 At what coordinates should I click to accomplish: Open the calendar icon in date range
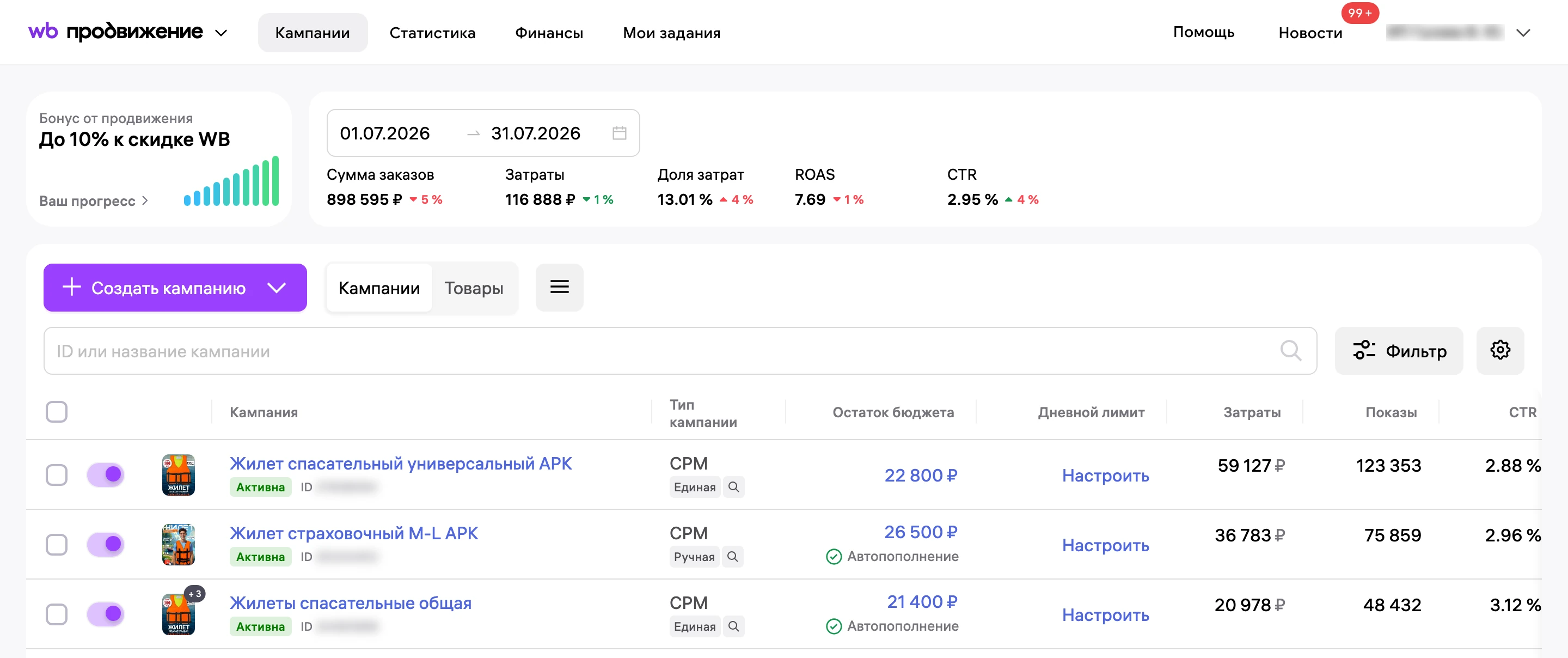(619, 133)
